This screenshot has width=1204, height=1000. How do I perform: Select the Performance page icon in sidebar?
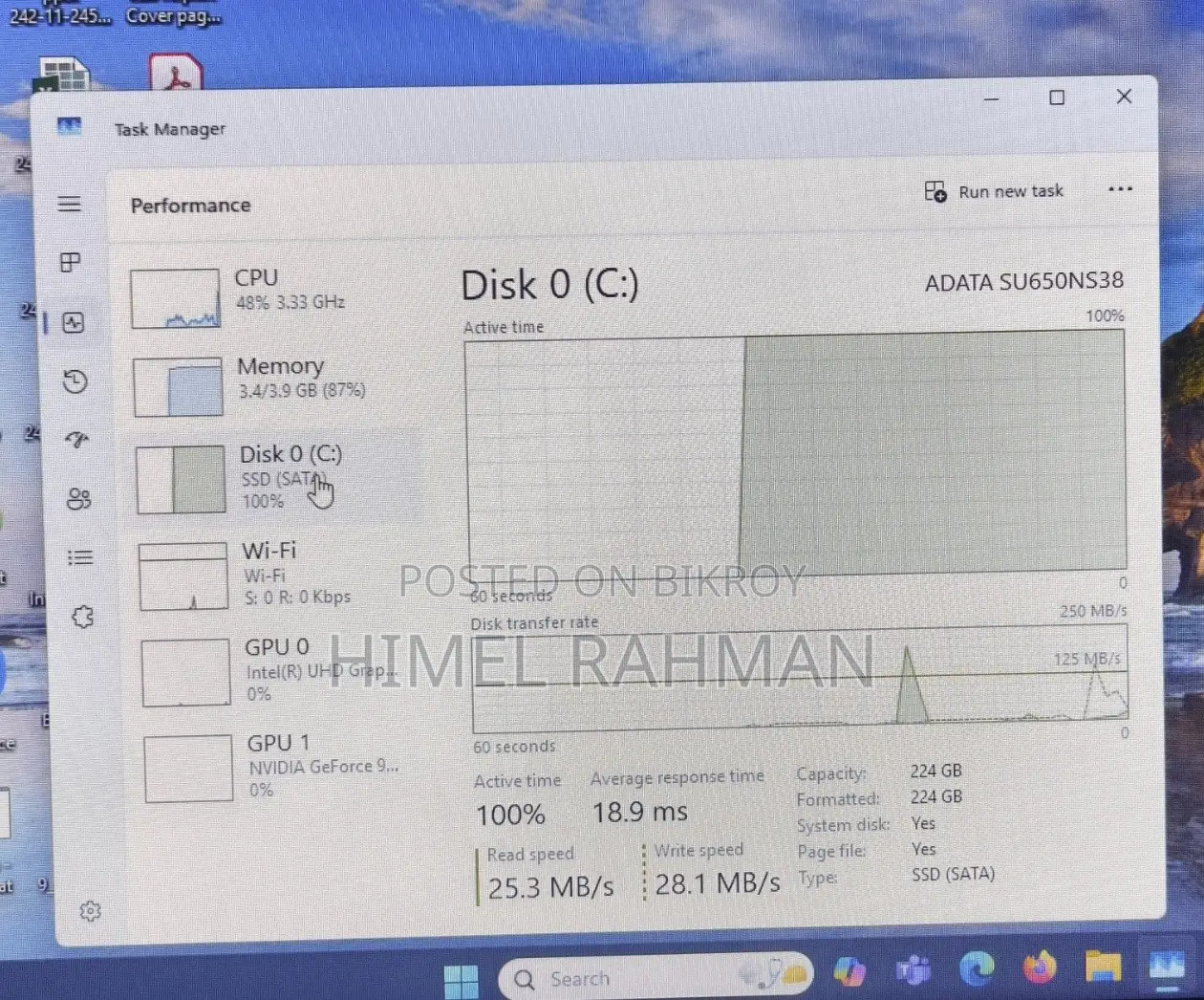click(x=74, y=323)
